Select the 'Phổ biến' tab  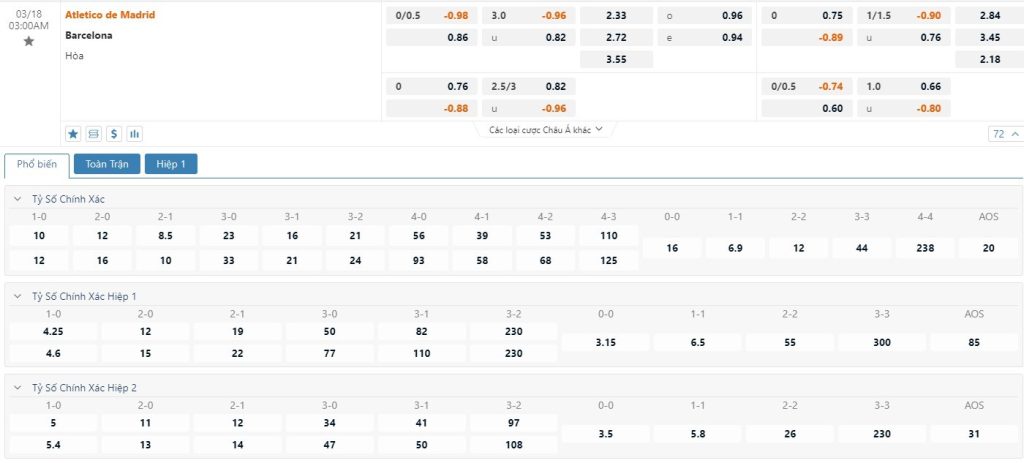[37, 164]
